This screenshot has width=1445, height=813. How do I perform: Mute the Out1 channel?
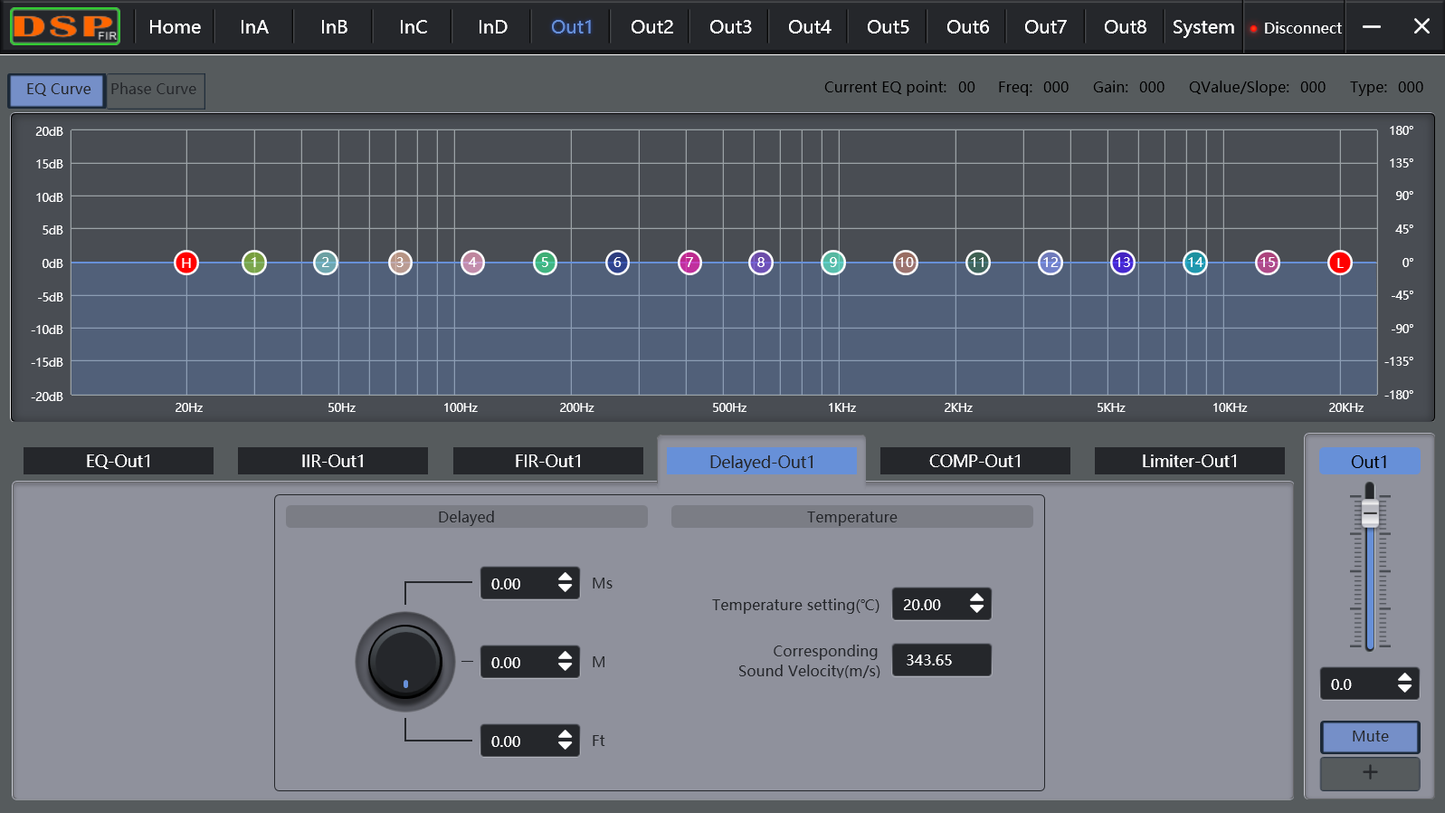1369,736
